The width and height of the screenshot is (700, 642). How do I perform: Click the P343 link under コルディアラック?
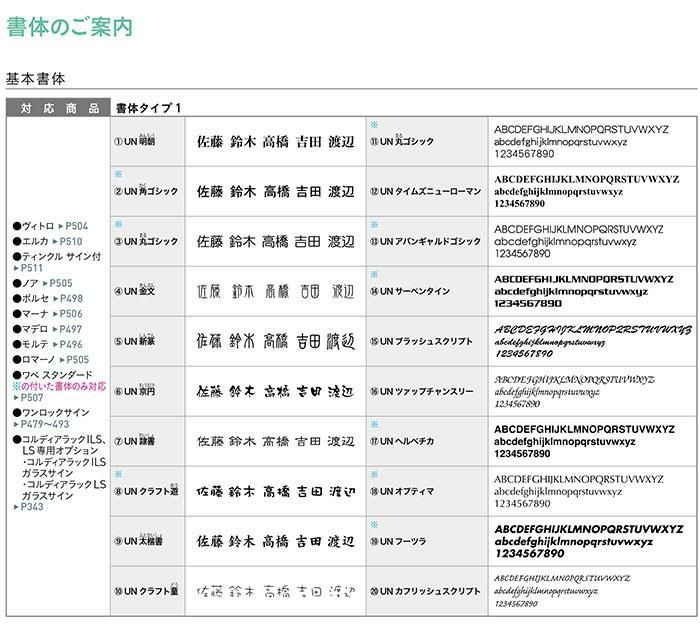tap(30, 507)
